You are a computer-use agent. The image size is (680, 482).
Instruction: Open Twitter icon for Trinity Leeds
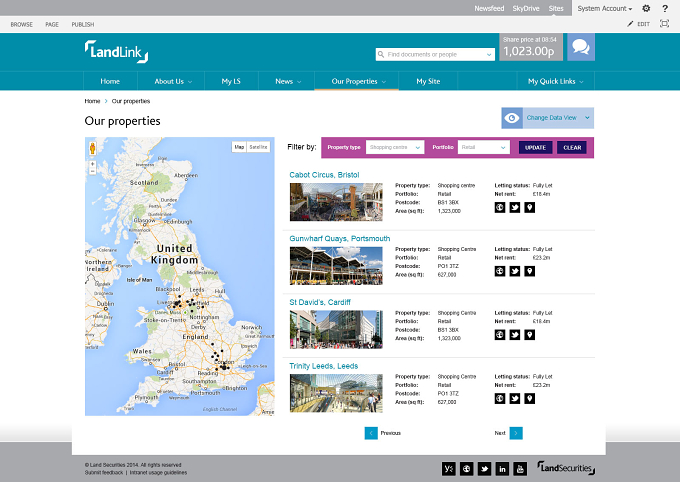514,399
